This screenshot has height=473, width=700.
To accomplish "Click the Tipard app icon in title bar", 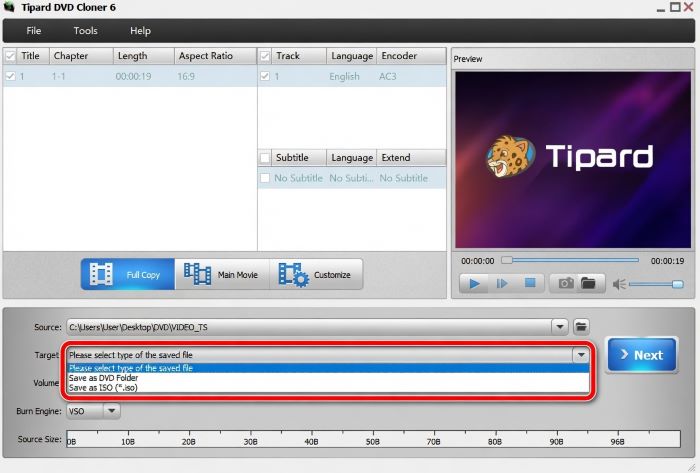I will coord(9,7).
